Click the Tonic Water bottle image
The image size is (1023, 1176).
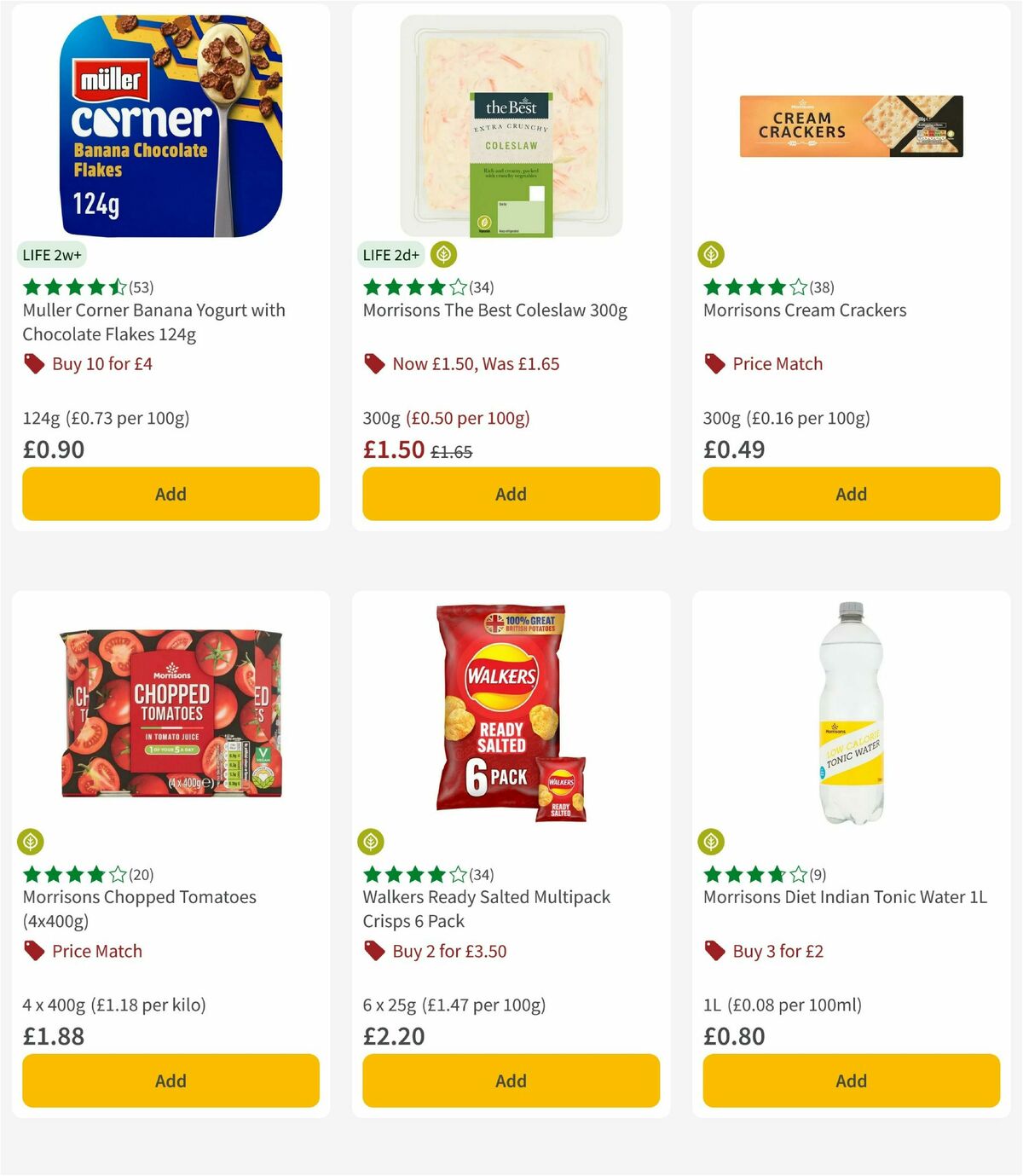pos(851,716)
